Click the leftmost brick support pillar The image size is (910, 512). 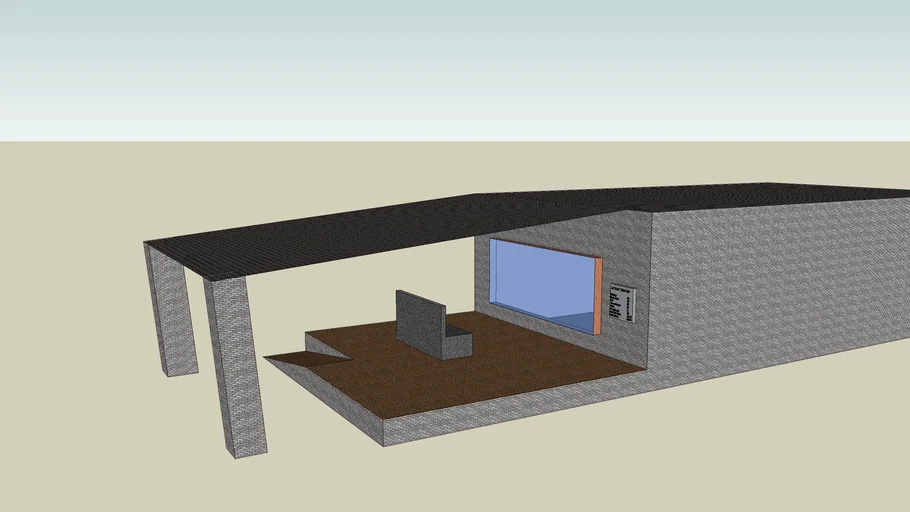(171, 310)
